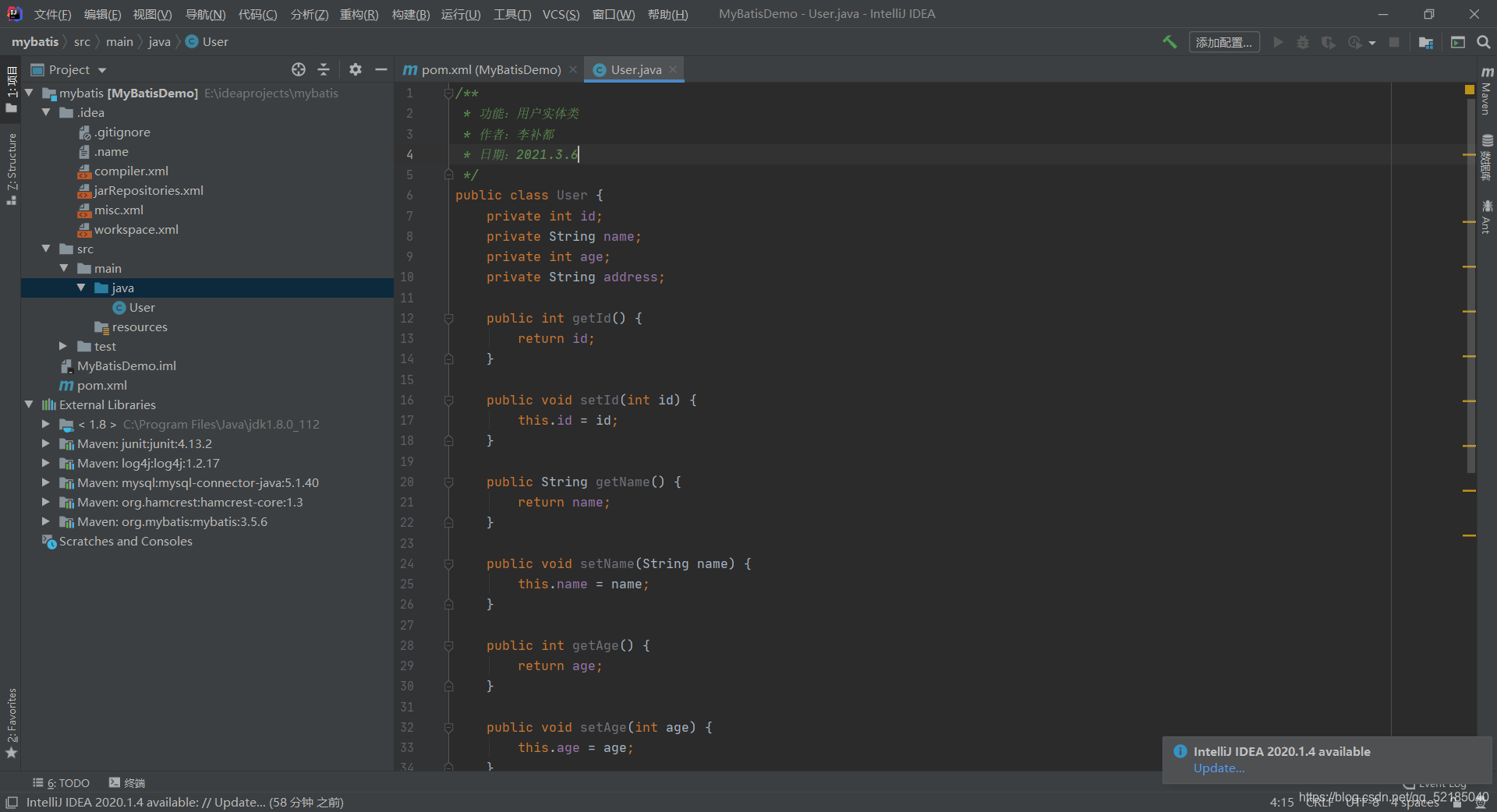Collapse the java folder
Viewport: 1497px width, 812px height.
point(81,288)
